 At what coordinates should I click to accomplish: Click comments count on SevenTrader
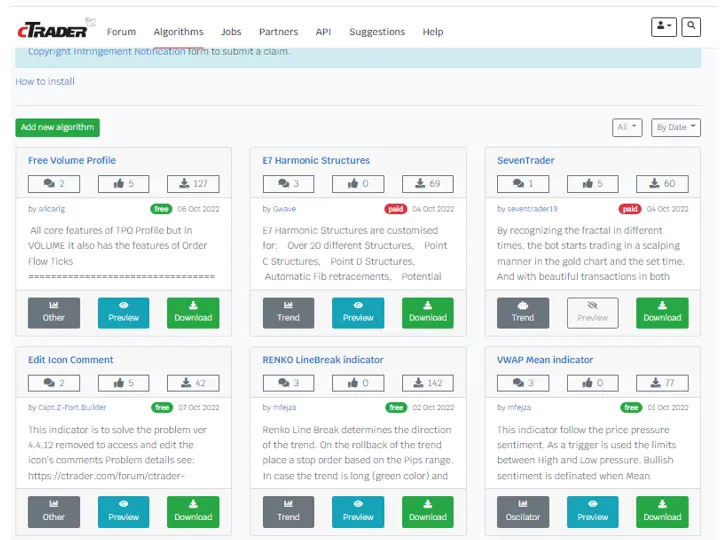[523, 184]
